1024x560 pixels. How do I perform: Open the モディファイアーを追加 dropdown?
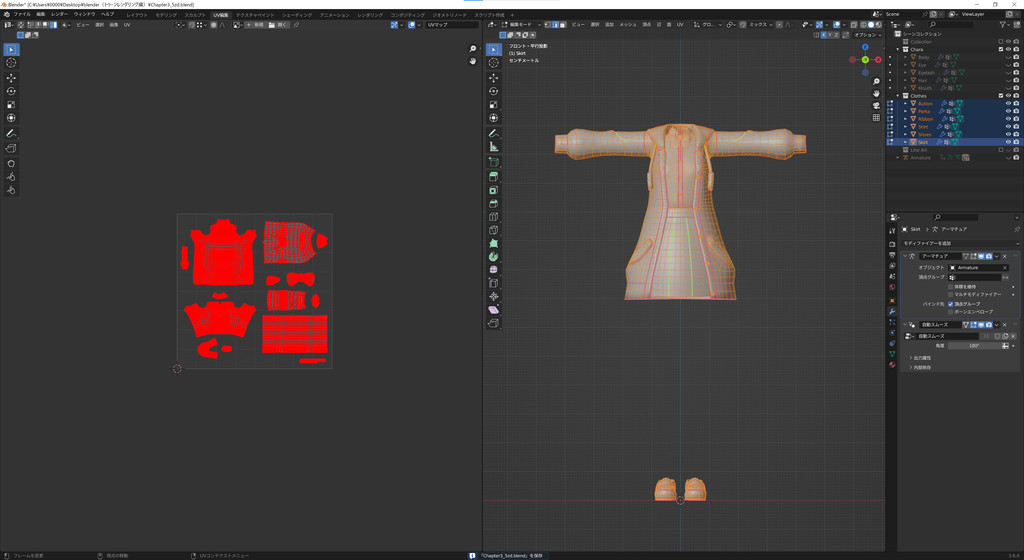click(x=958, y=243)
